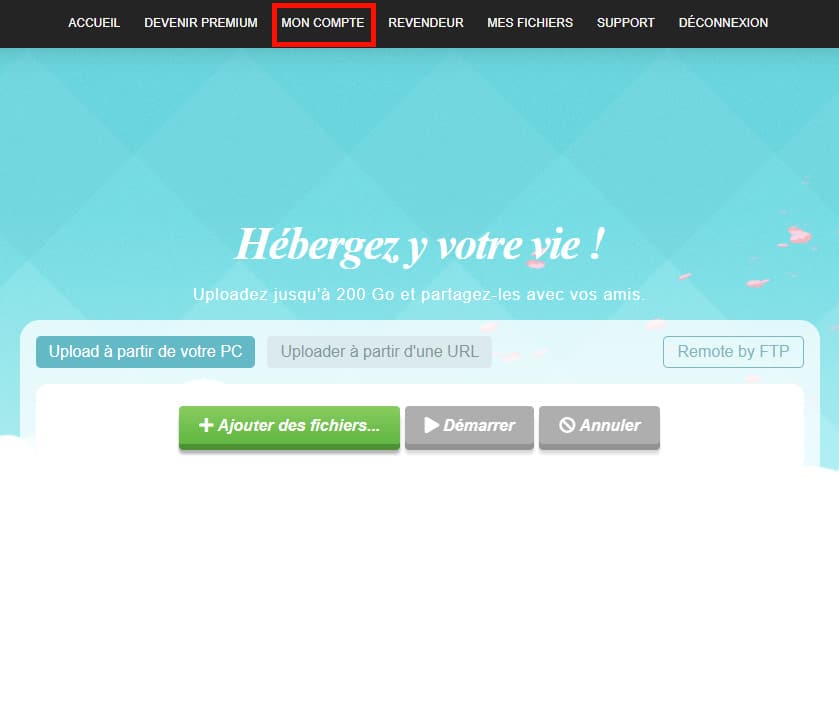Cancel upload with the Annuler button
The width and height of the screenshot is (839, 707).
pos(599,427)
